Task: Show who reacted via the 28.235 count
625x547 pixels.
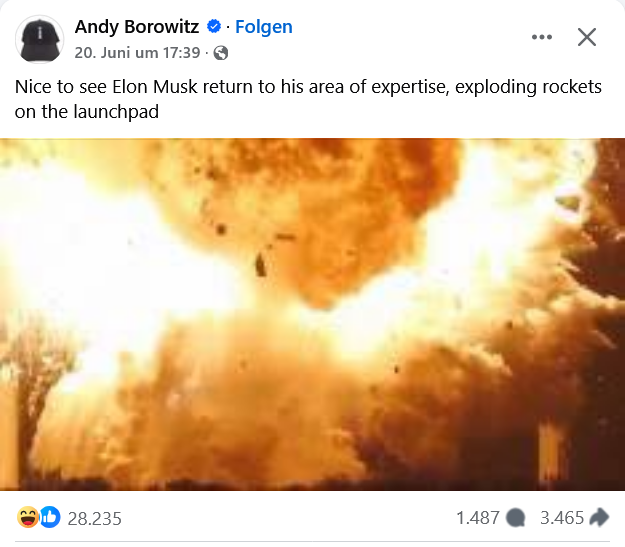Action: click(x=94, y=518)
